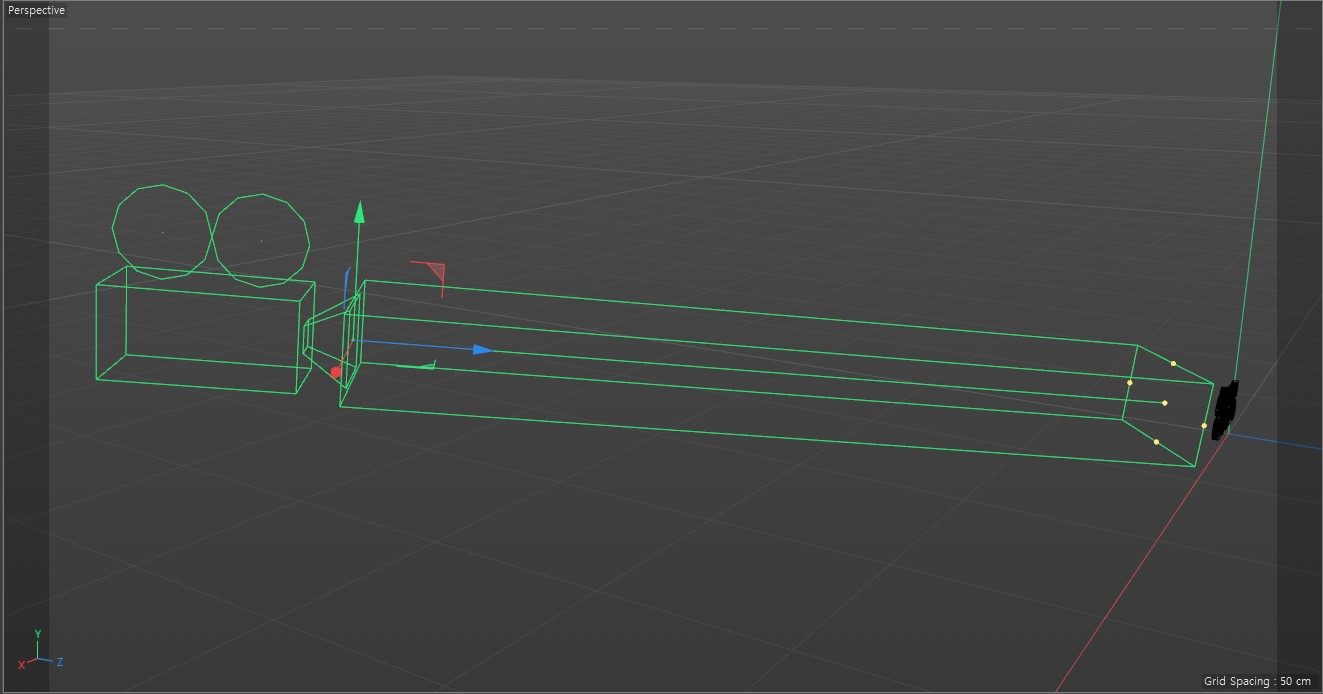
Task: Click the Grid Spacing : 50 cm readout
Action: pyautogui.click(x=1257, y=681)
